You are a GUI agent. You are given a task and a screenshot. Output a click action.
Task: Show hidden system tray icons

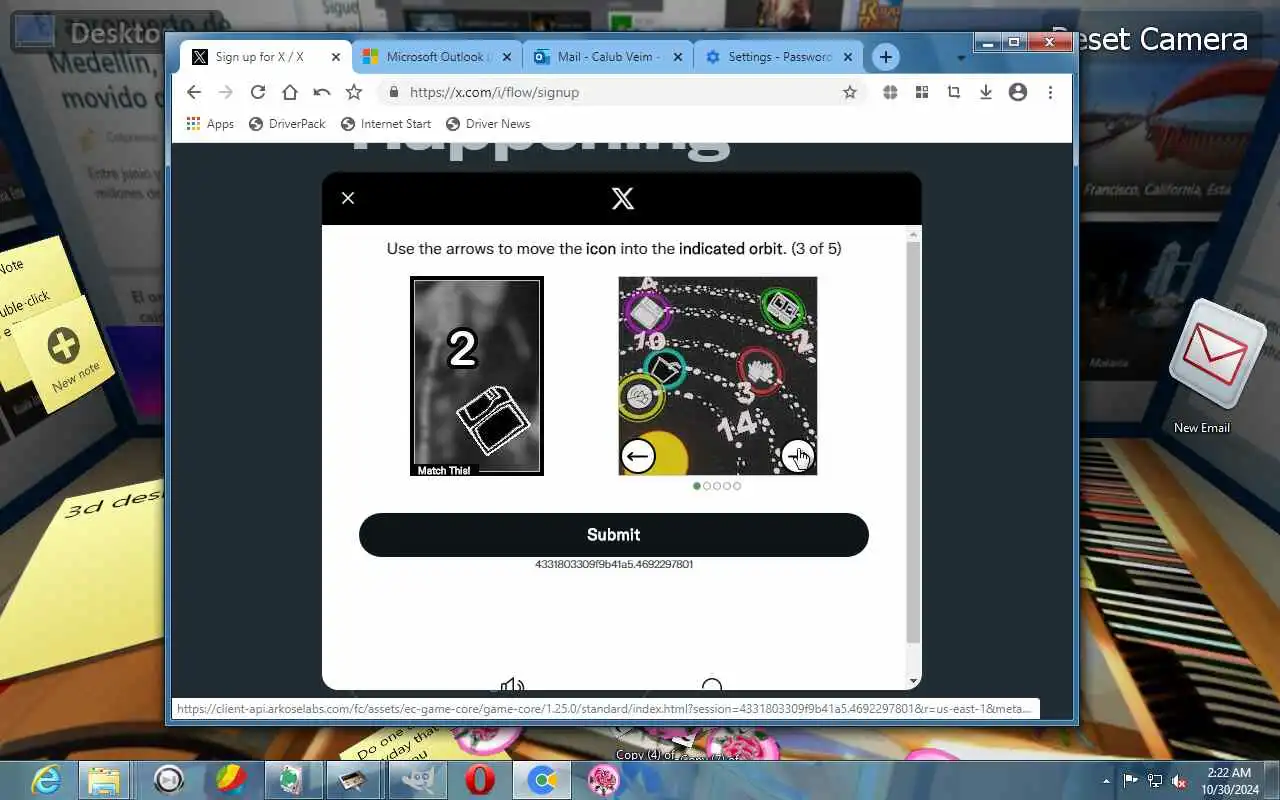tap(1106, 781)
